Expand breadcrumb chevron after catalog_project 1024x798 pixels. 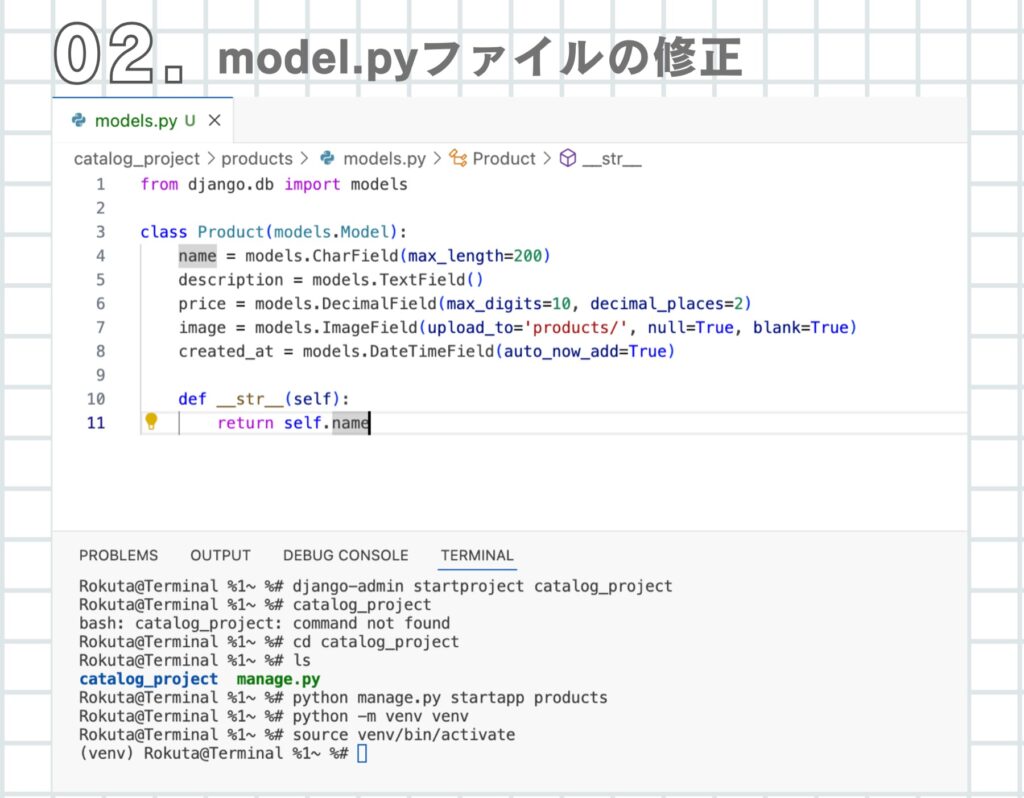(x=210, y=159)
